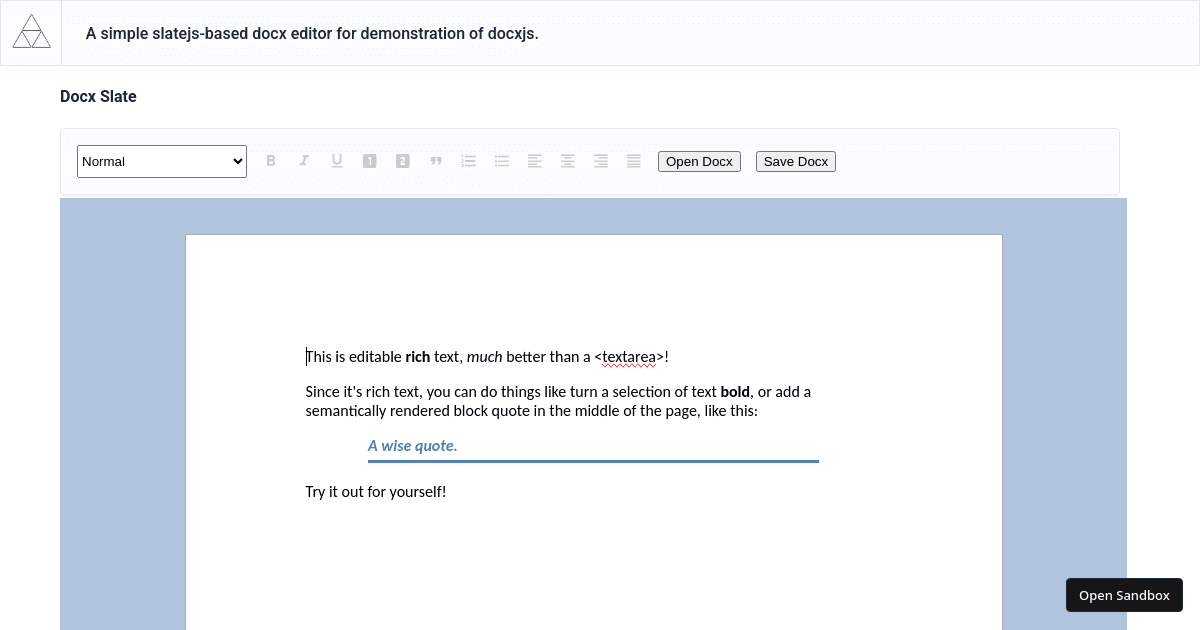This screenshot has height=630, width=1200.
Task: Apply heading one style
Action: (370, 161)
